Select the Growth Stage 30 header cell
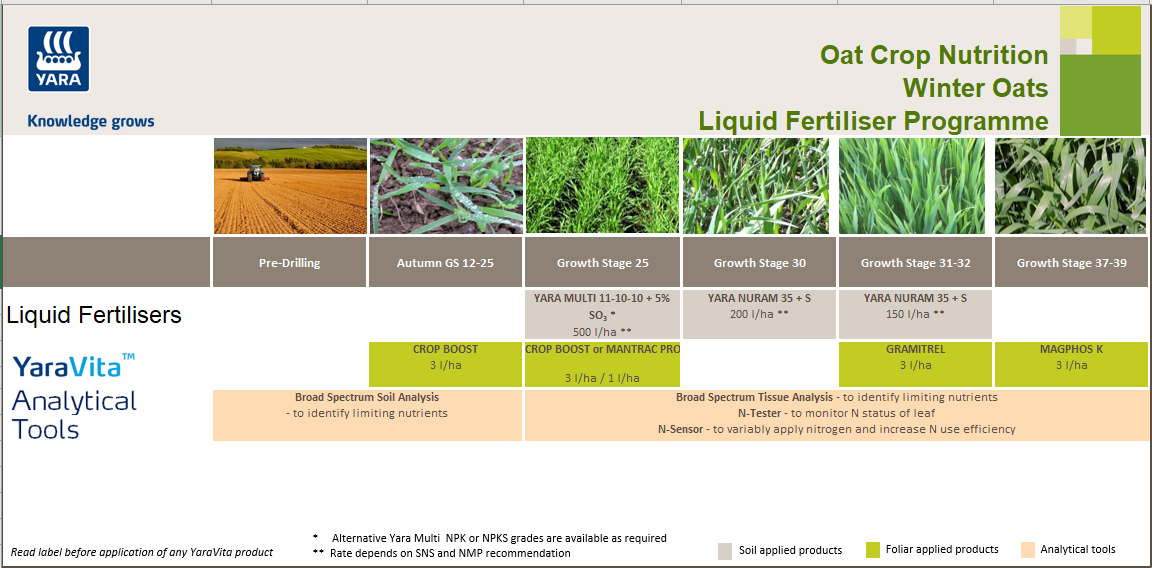This screenshot has width=1152, height=568. (759, 263)
